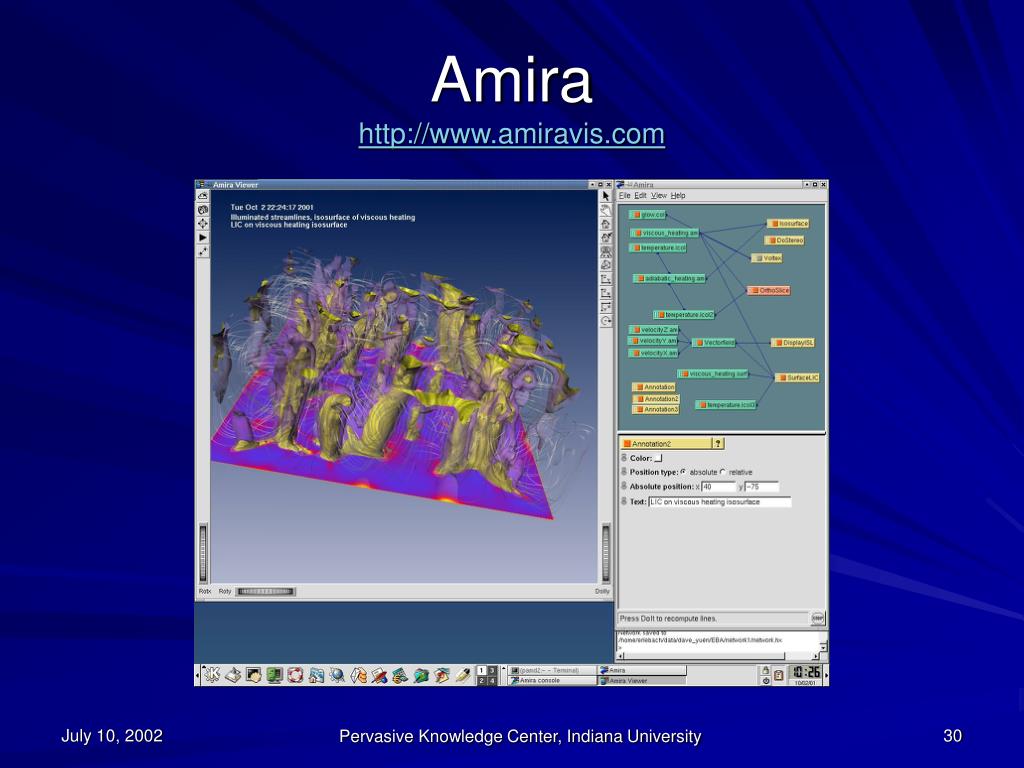Click the home folder icon on the desktop panel
The image size is (1024, 768).
(x=316, y=675)
